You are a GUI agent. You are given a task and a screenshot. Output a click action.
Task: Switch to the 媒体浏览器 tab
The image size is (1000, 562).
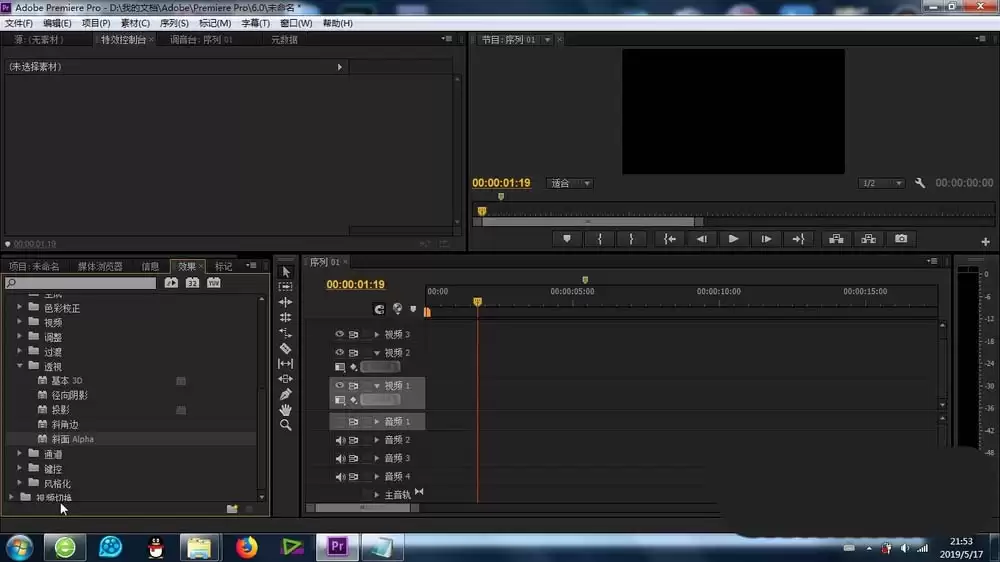click(100, 266)
